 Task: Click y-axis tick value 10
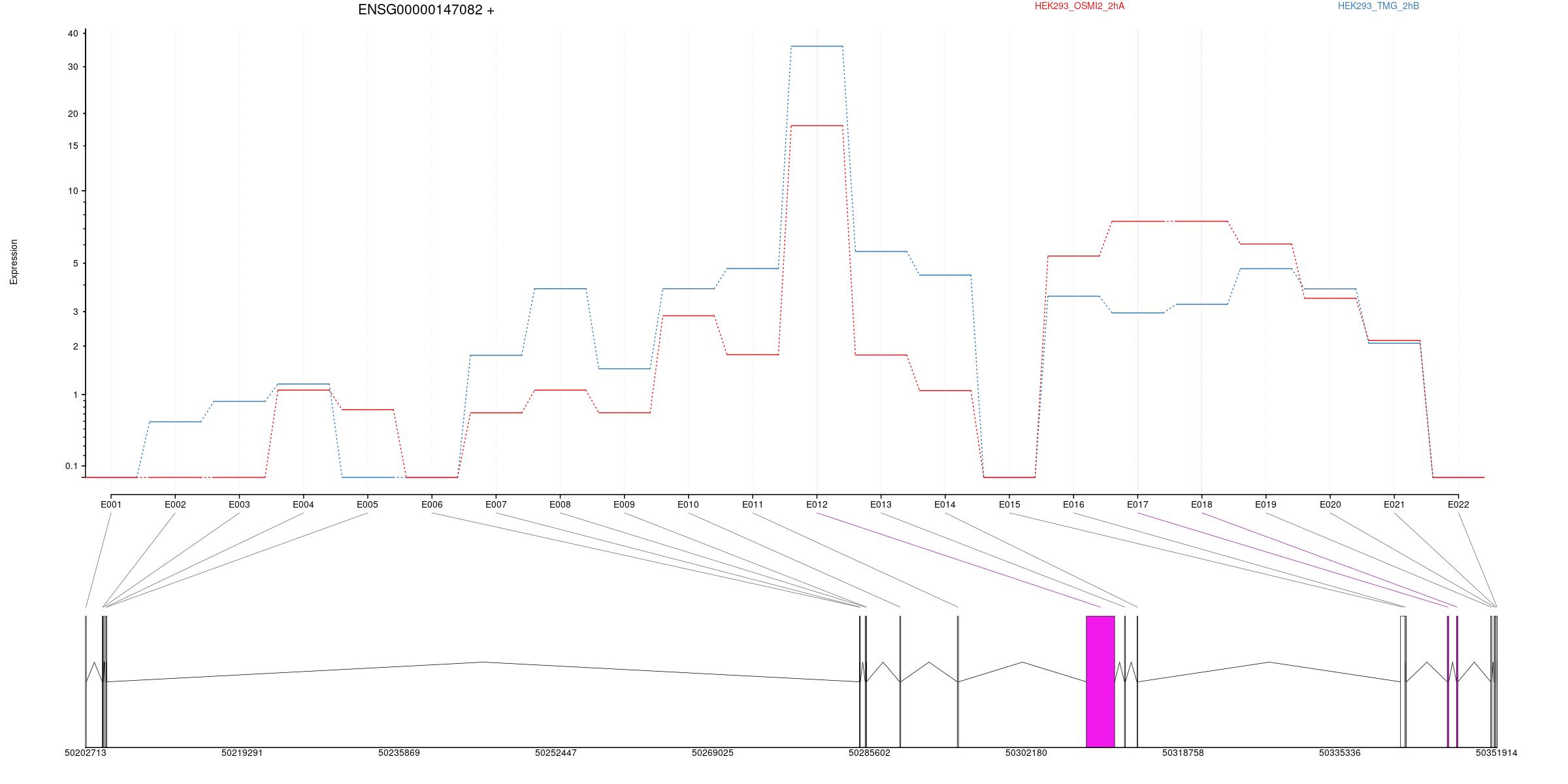73,191
